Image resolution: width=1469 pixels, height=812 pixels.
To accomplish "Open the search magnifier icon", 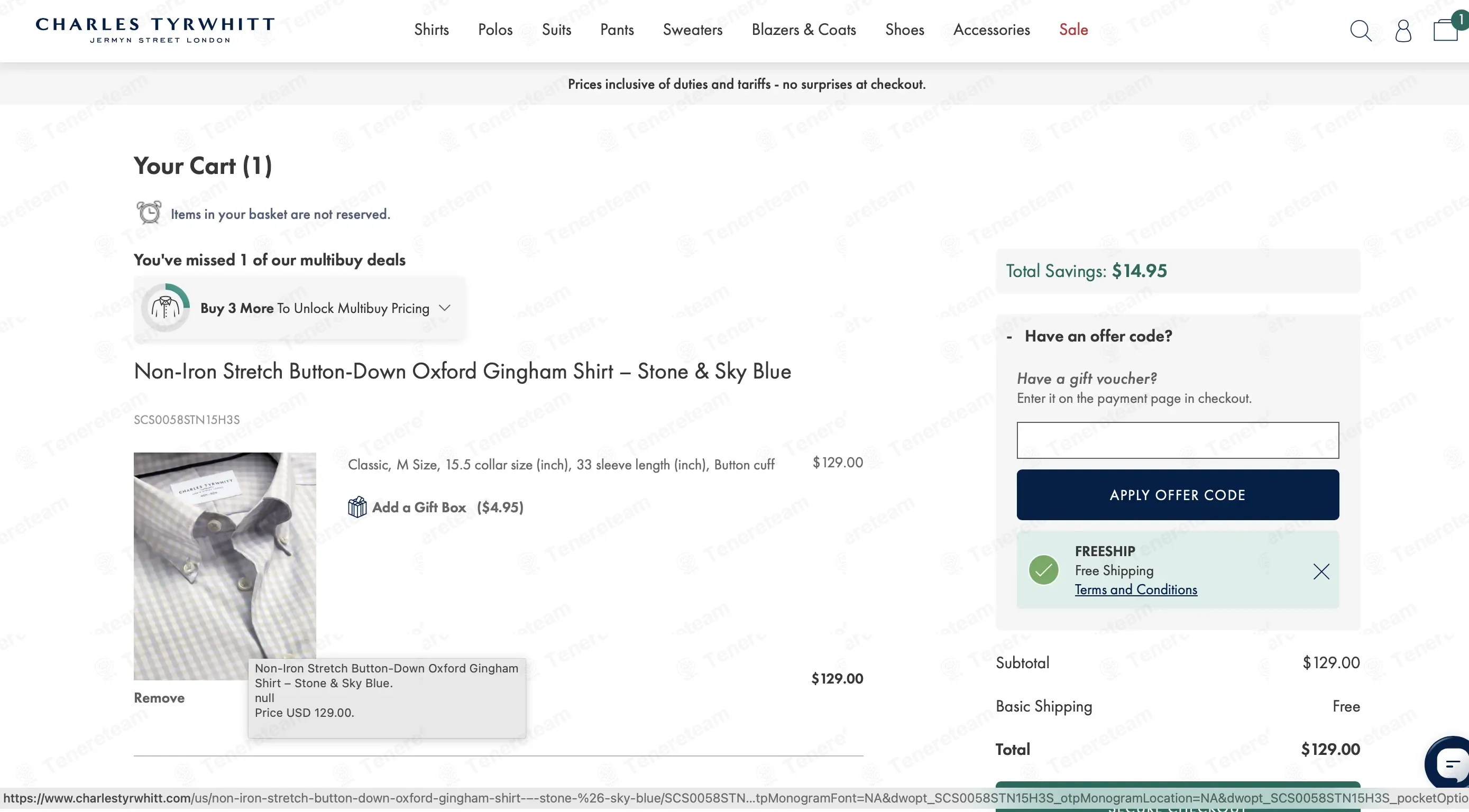I will point(1360,31).
